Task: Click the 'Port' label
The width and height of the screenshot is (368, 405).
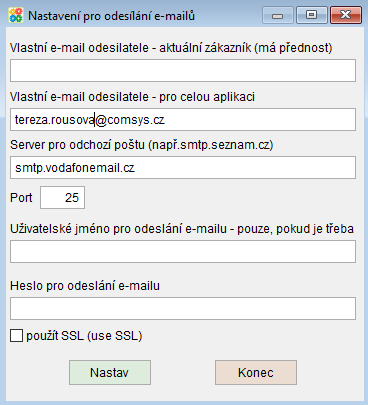Action: click(x=21, y=198)
